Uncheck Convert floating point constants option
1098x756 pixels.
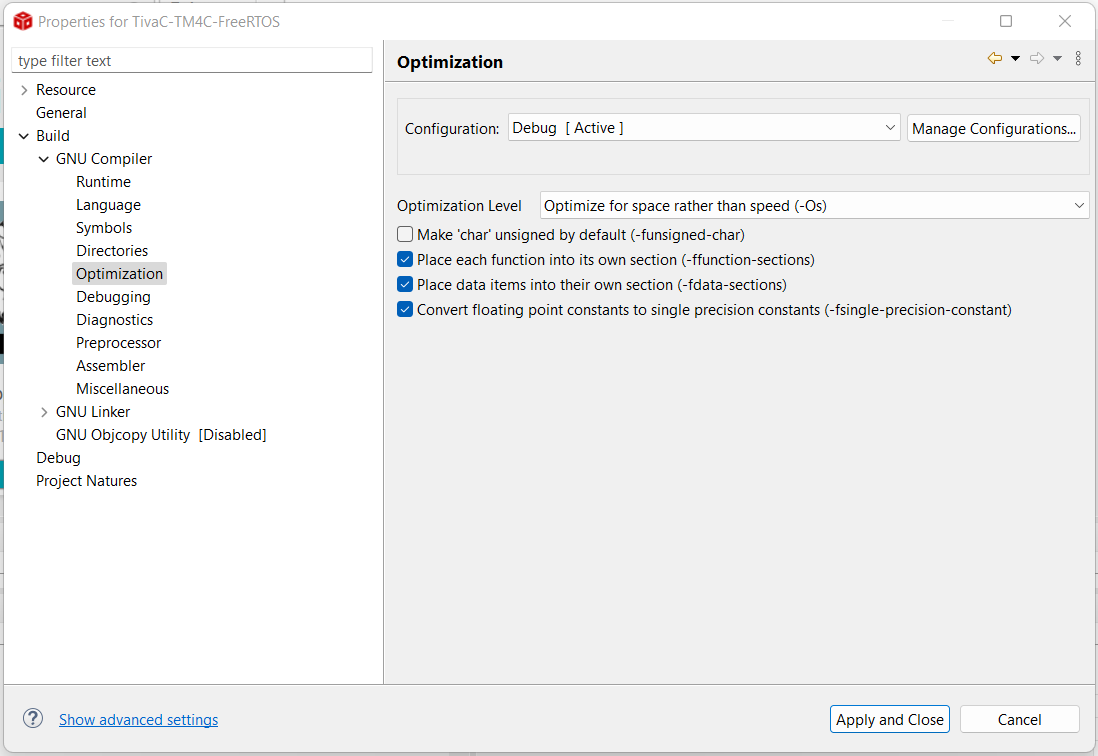405,309
